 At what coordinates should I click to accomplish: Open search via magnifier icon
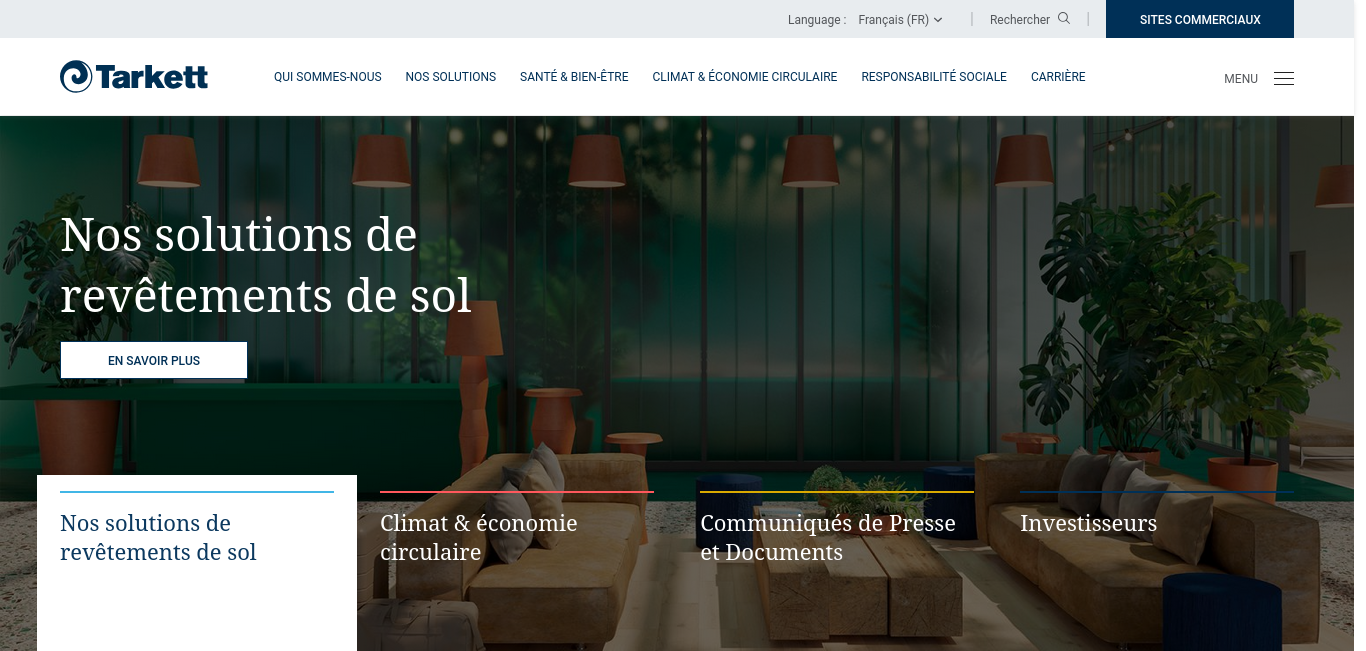1064,18
